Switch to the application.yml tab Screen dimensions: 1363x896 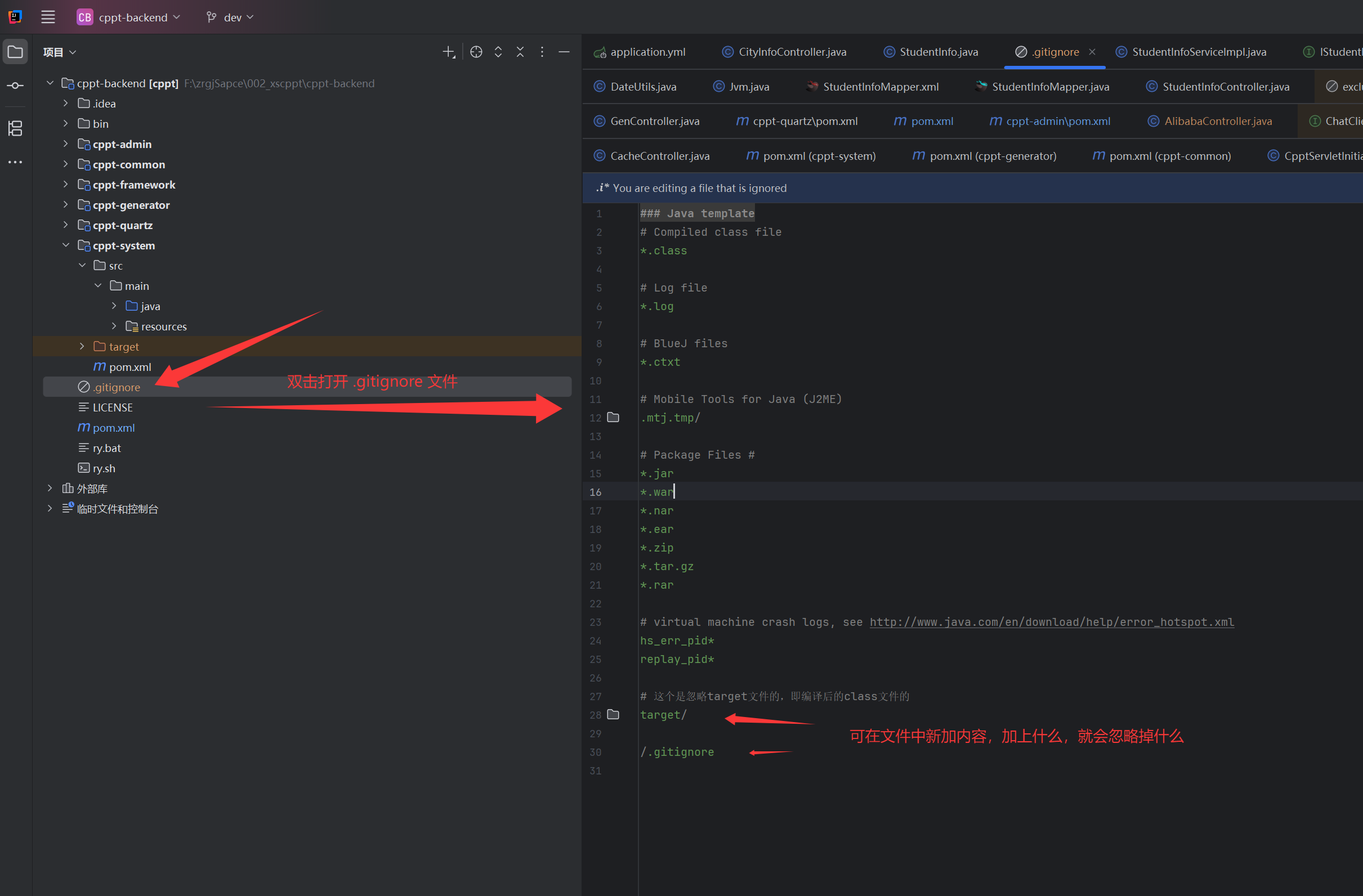click(647, 52)
